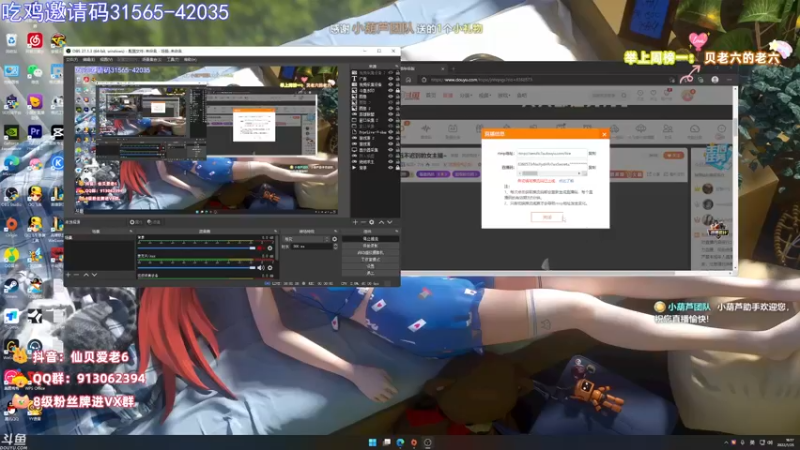
Task: Click Douyu search magnifier icon
Action: click(x=623, y=95)
